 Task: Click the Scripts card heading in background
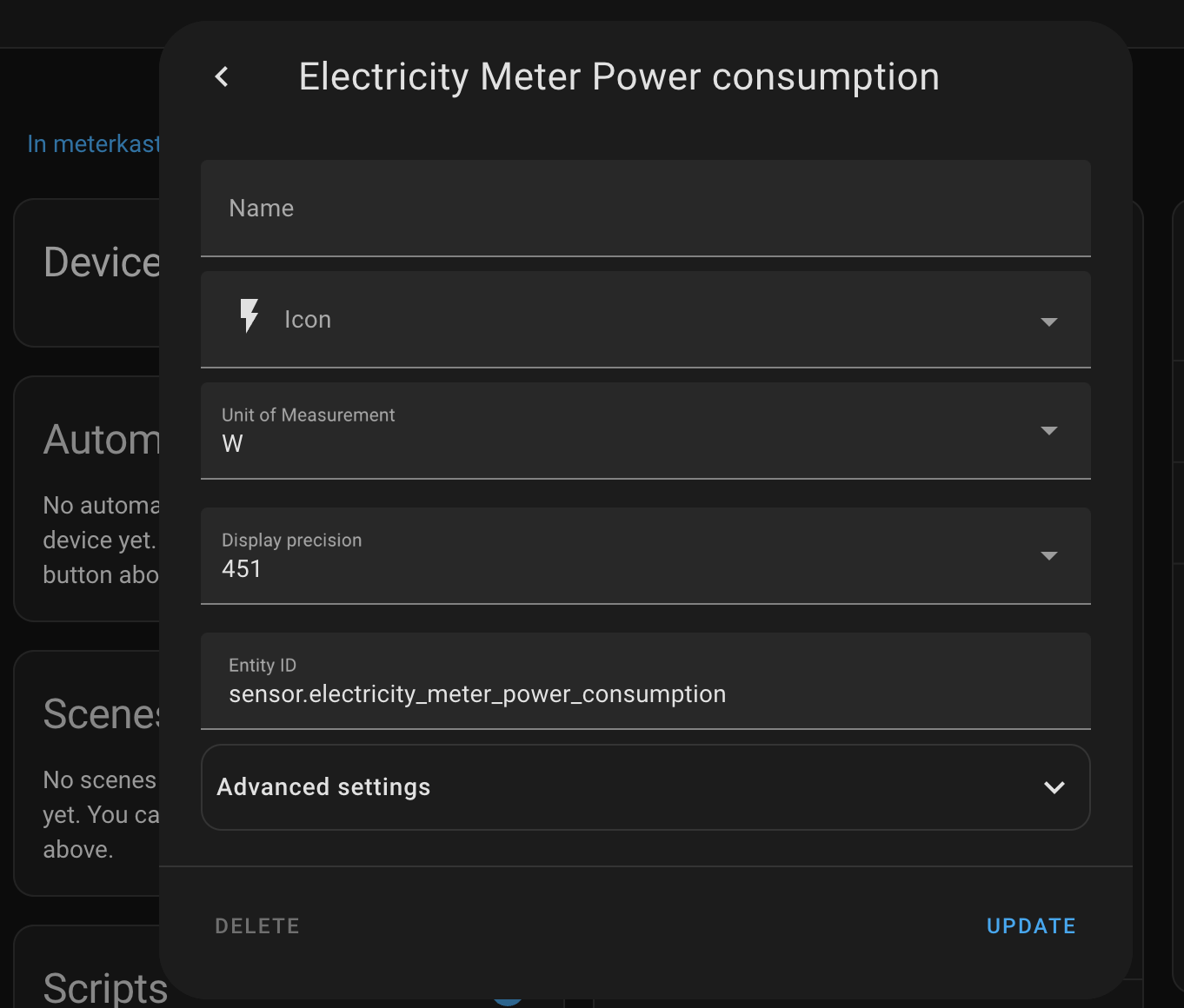coord(104,988)
